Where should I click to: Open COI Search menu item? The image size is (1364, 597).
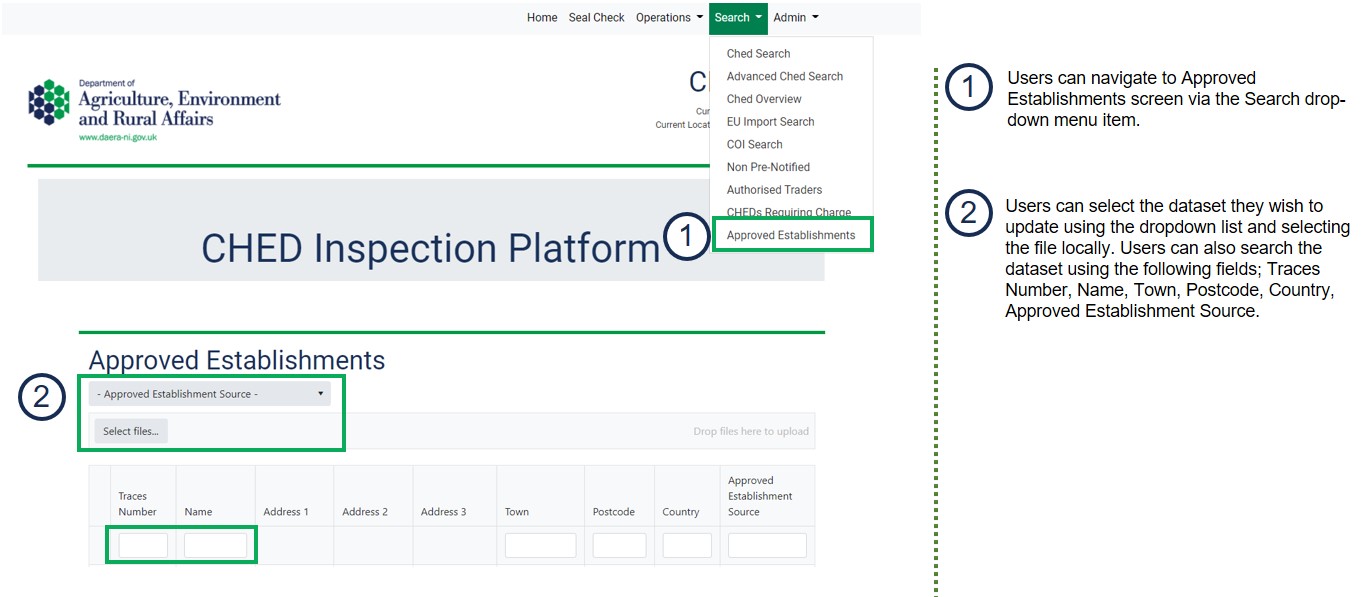click(x=754, y=145)
